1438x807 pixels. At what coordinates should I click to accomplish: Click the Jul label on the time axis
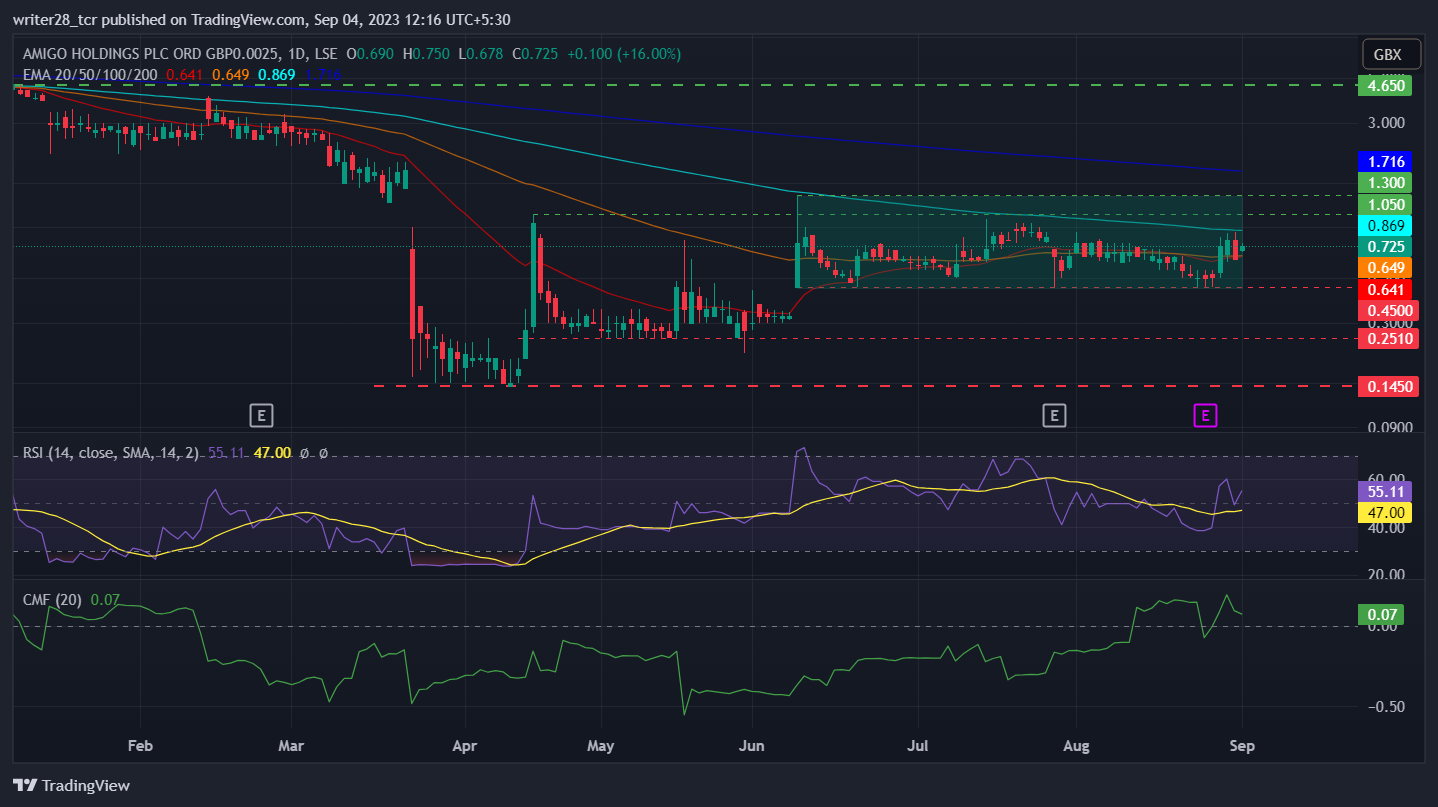[x=918, y=746]
